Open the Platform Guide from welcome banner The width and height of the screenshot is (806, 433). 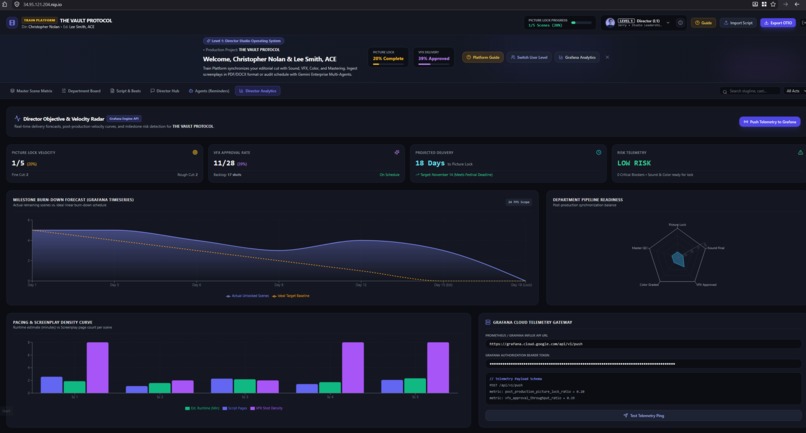pyautogui.click(x=483, y=57)
